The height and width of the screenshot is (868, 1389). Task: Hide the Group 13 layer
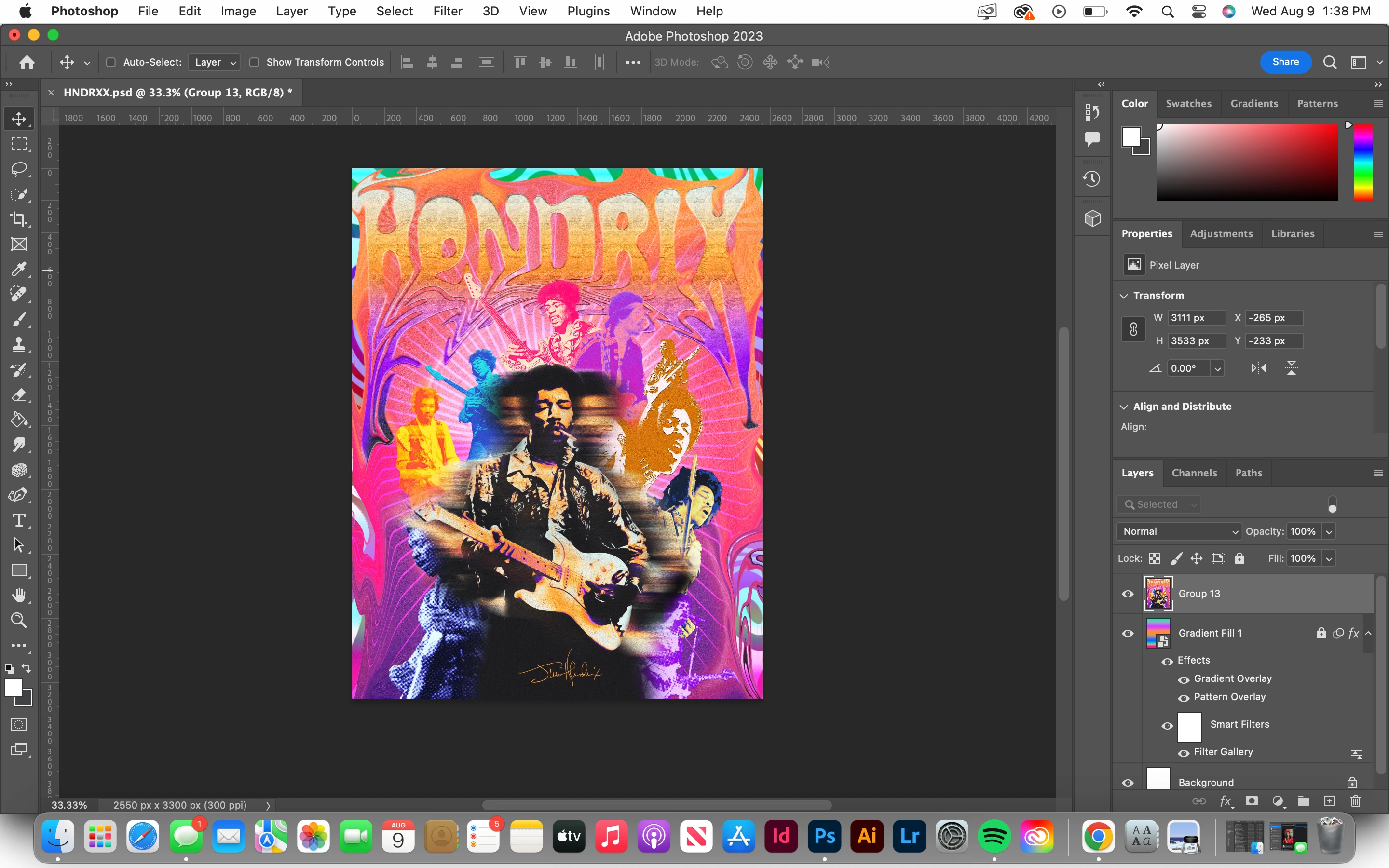(1128, 594)
